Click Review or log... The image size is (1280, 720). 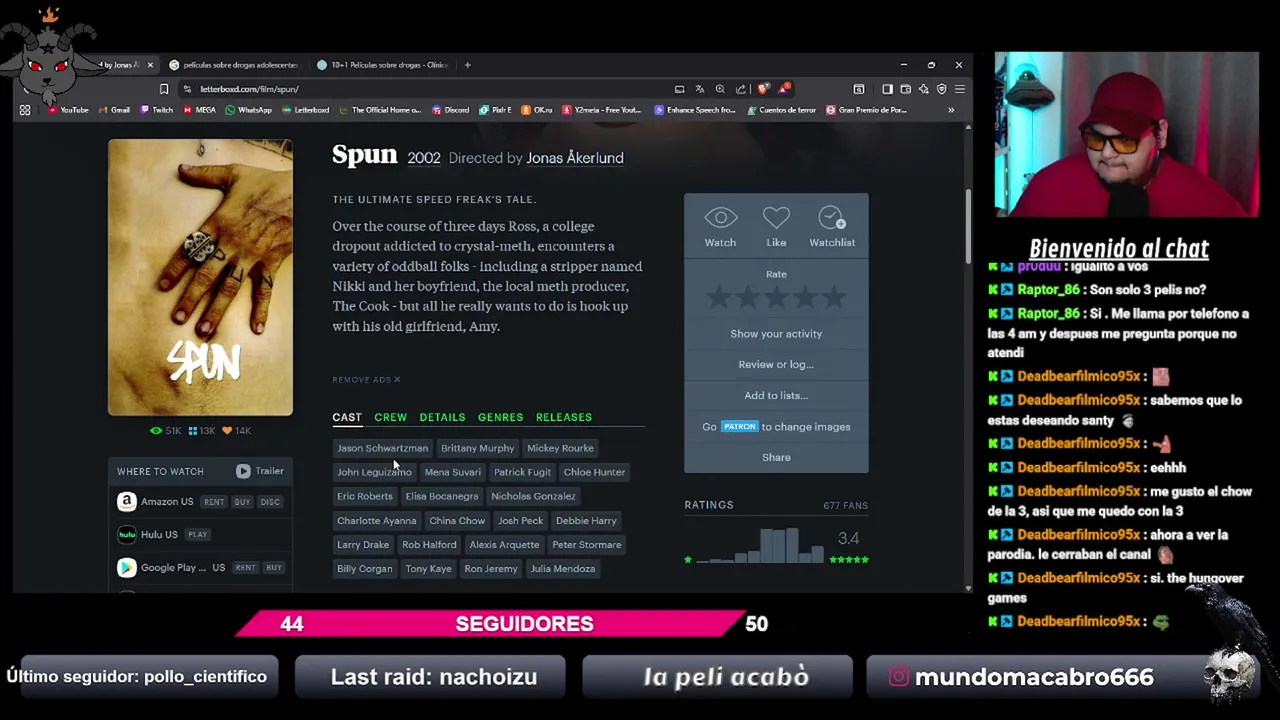(x=776, y=365)
